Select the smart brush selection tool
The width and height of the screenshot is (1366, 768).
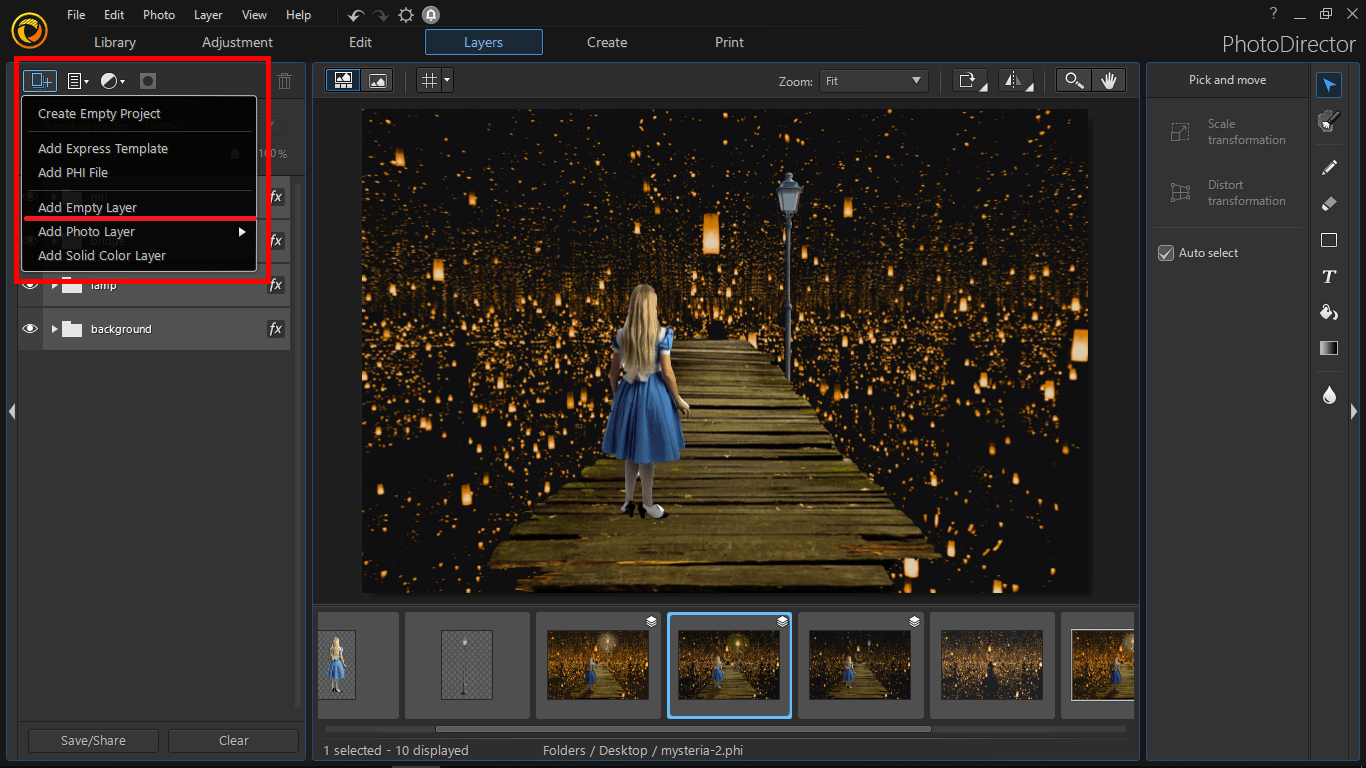[1329, 121]
